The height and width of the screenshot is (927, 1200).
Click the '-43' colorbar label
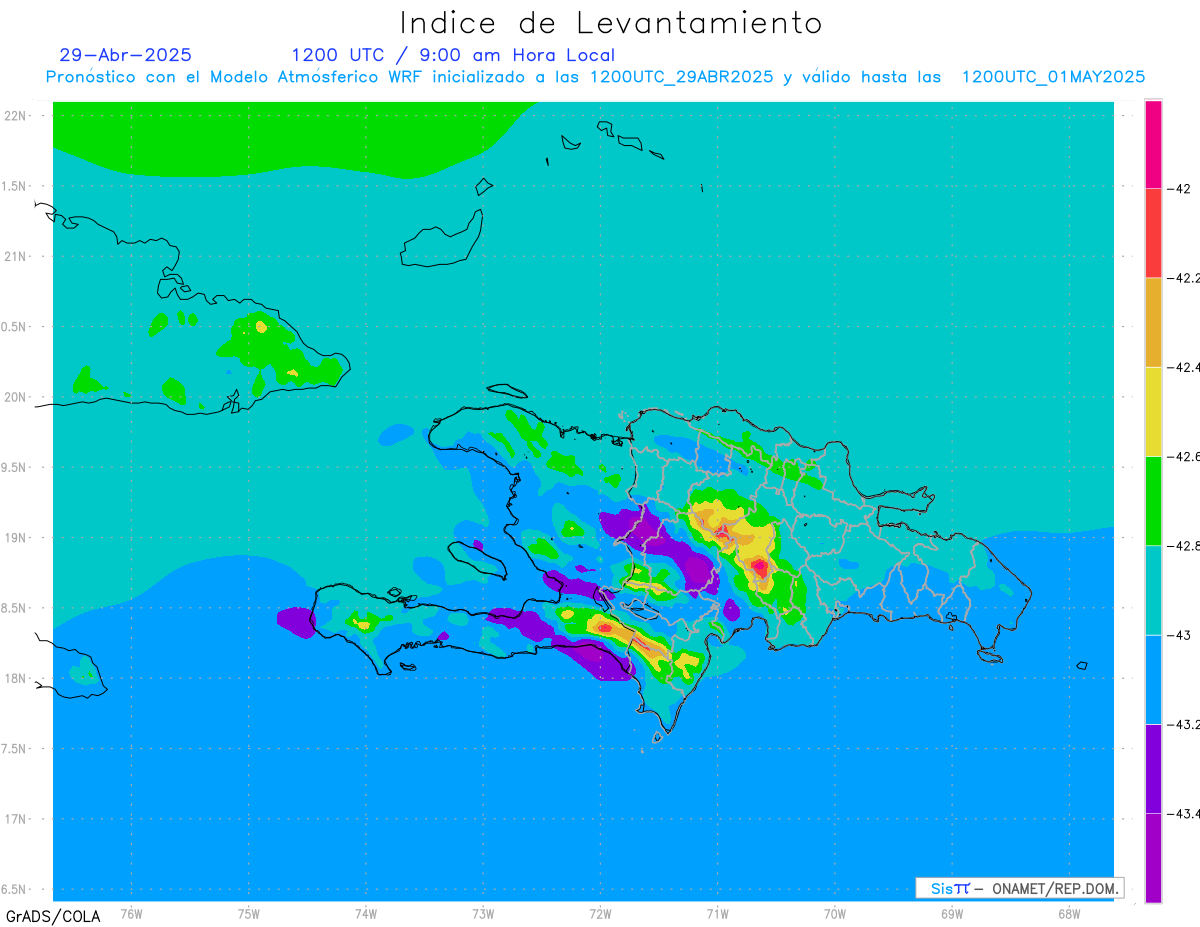1178,635
